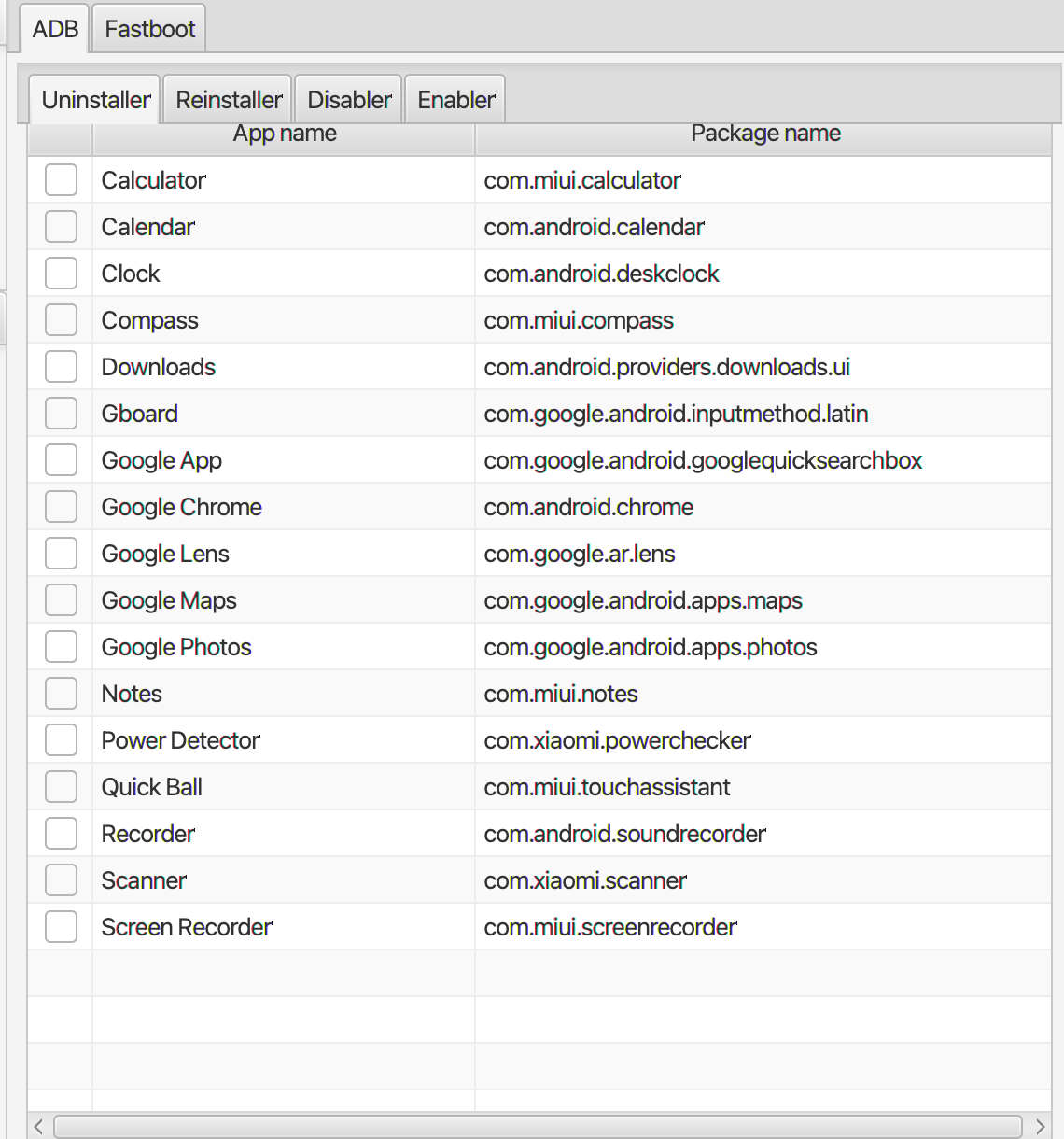Select the Gboard app name cell

[x=284, y=413]
